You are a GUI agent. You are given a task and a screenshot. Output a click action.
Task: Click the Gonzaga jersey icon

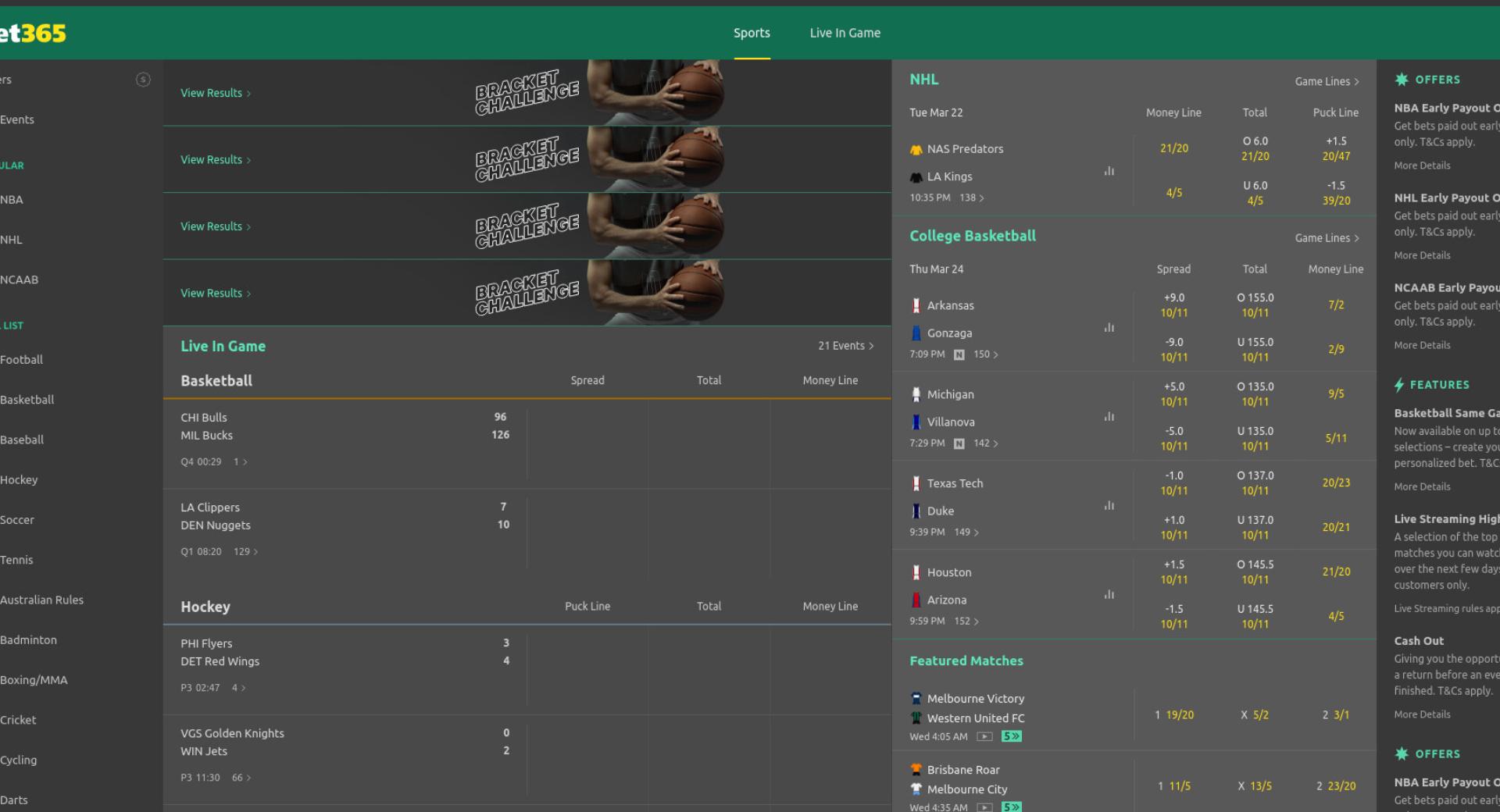coord(916,333)
